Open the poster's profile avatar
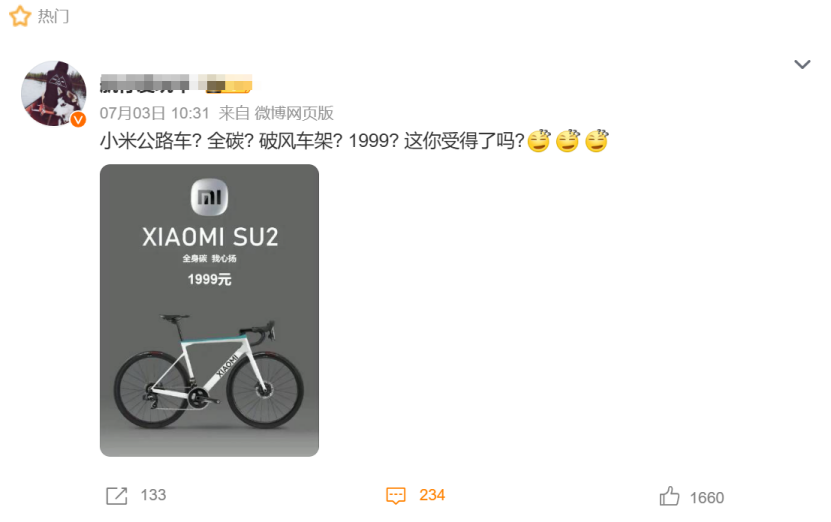This screenshot has height=522, width=831. coord(54,93)
